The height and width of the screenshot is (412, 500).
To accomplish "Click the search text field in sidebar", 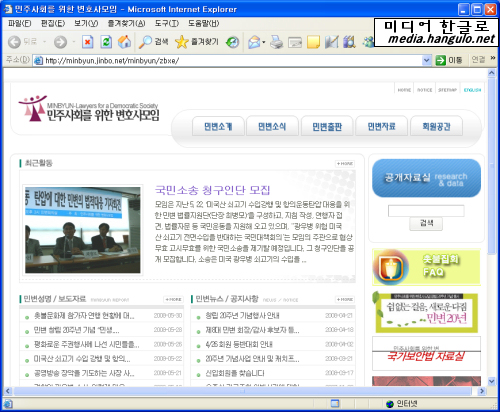I will [x=426, y=211].
